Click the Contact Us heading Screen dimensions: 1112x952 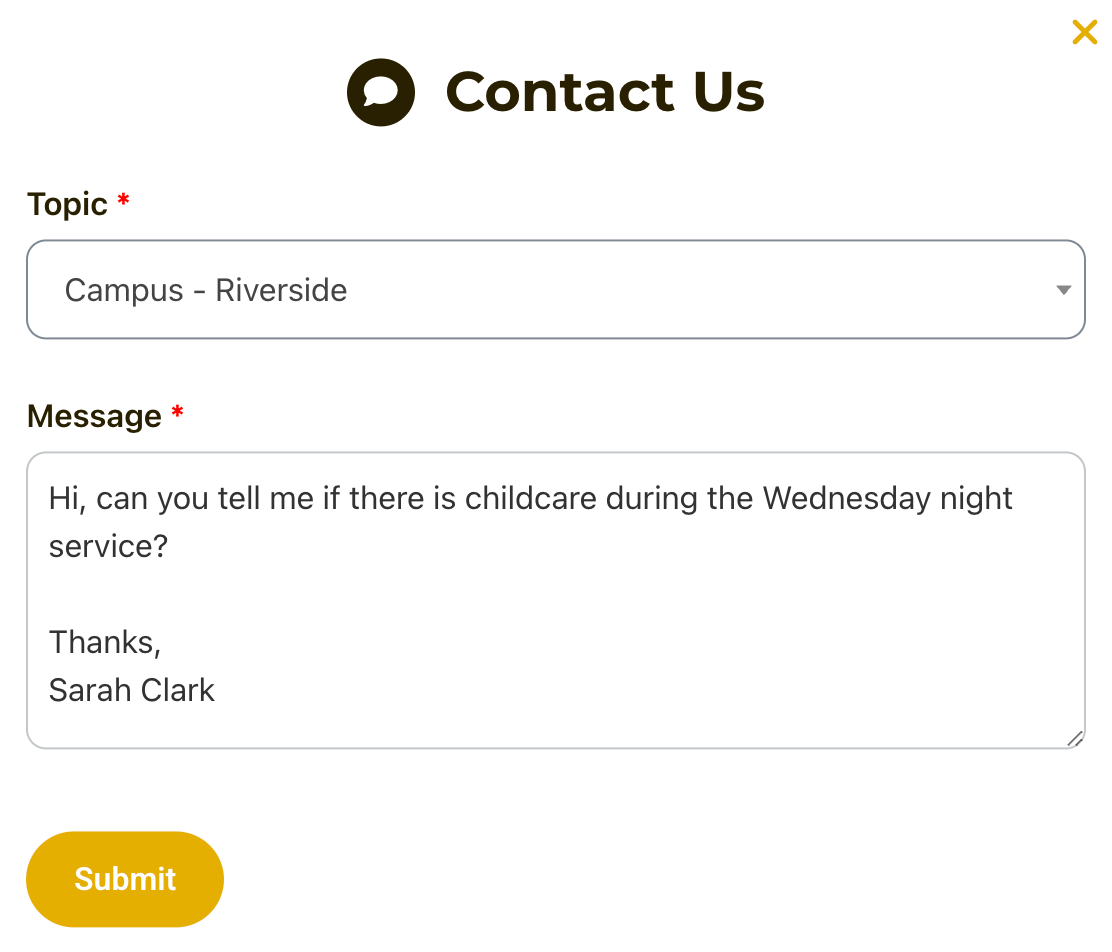click(604, 92)
